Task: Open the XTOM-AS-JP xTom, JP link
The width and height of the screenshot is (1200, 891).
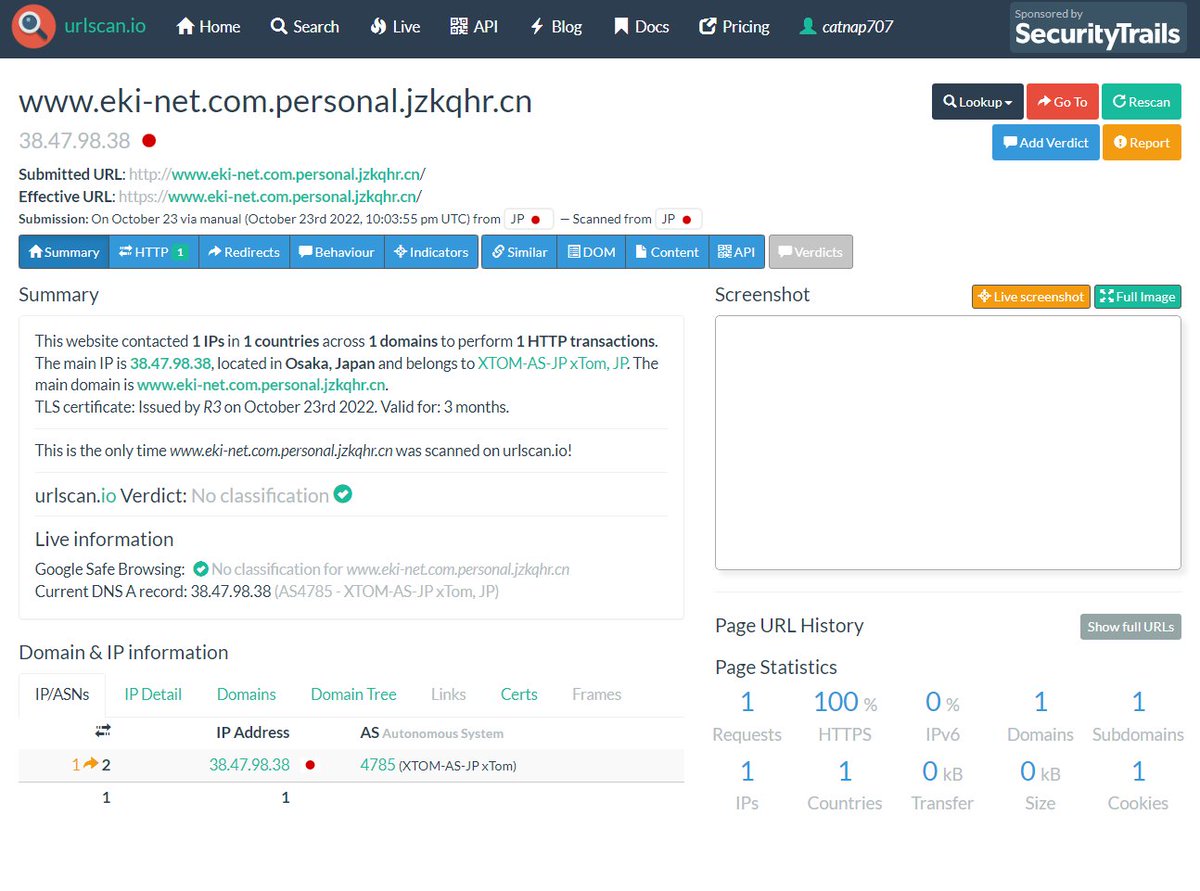Action: click(552, 363)
